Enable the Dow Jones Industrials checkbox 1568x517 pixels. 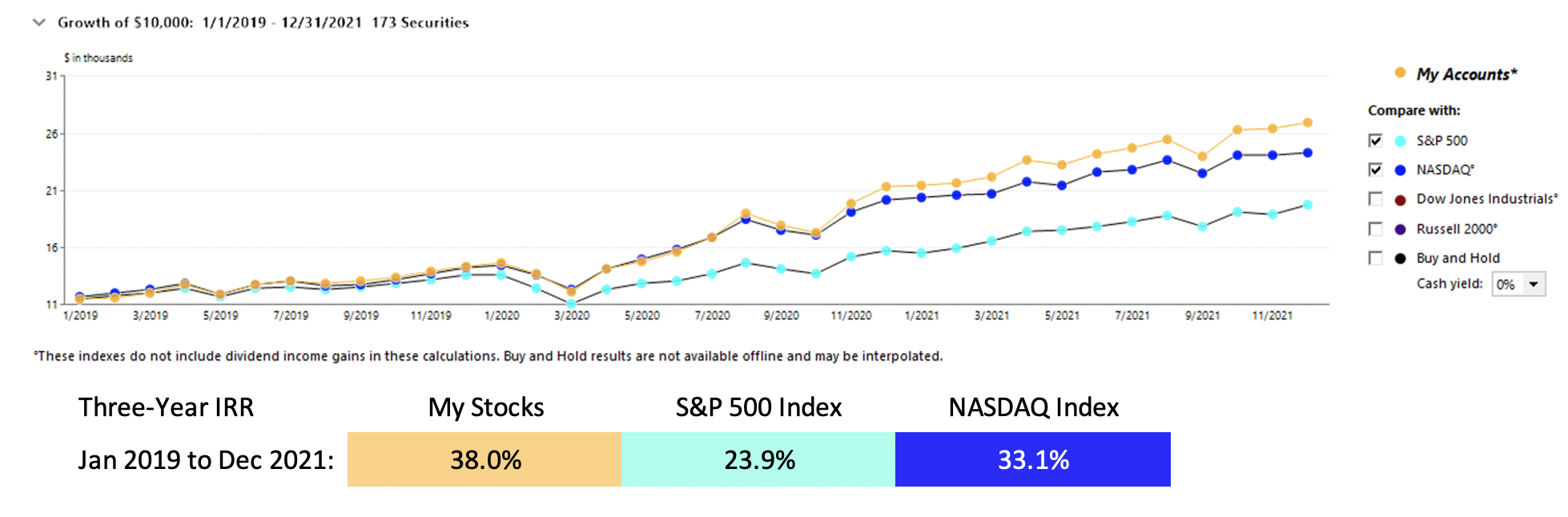pos(1375,198)
